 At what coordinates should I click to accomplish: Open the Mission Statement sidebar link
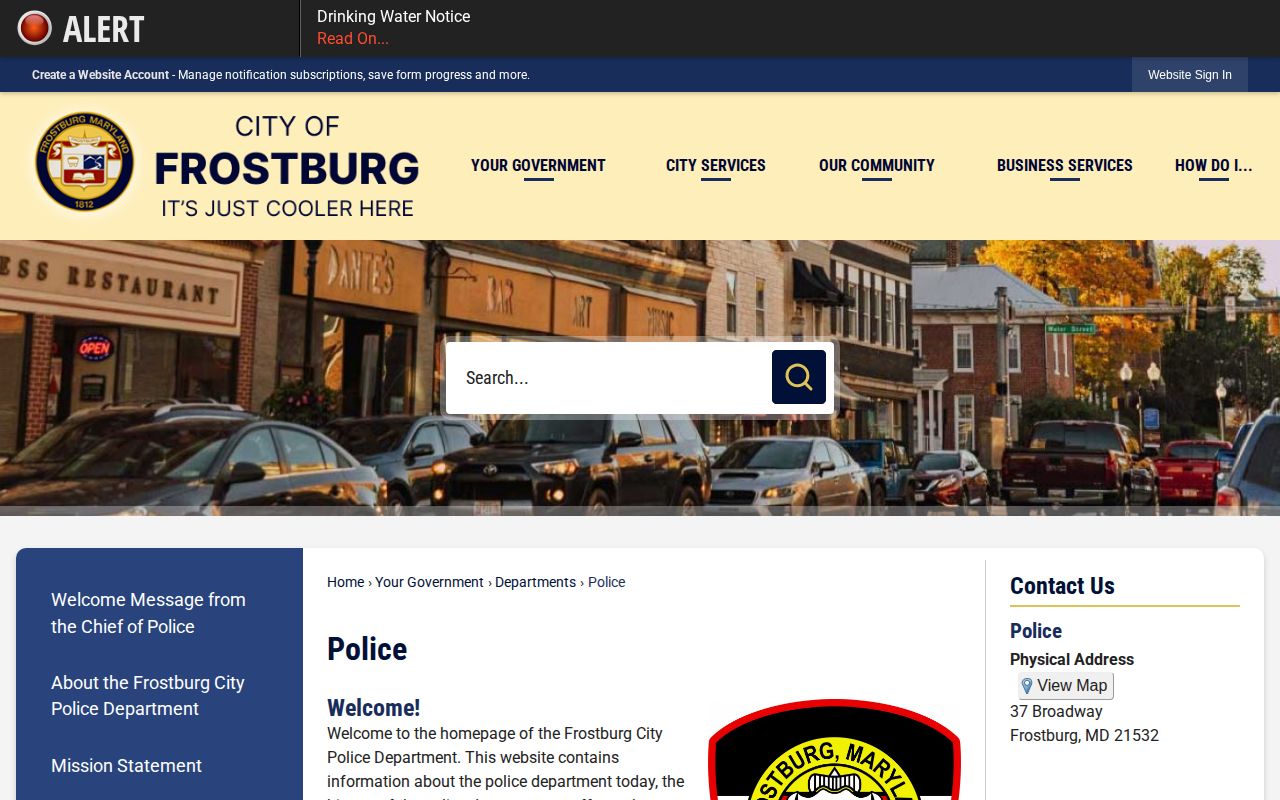126,766
